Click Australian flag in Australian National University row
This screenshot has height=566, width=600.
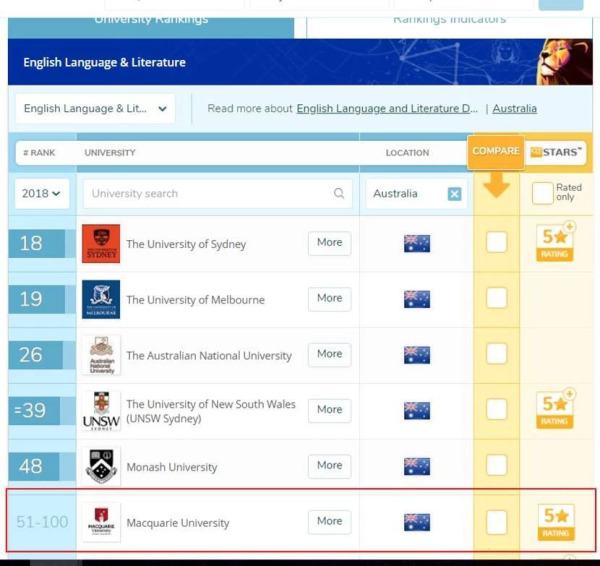pyautogui.click(x=417, y=355)
